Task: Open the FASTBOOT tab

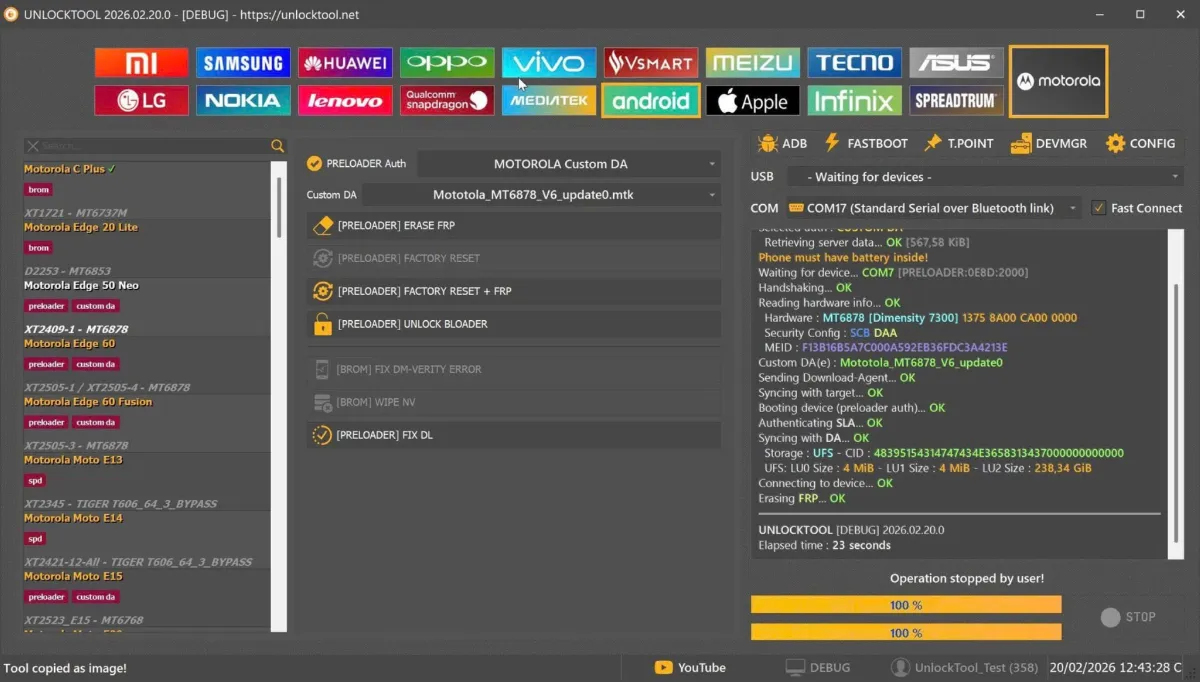Action: click(x=866, y=143)
